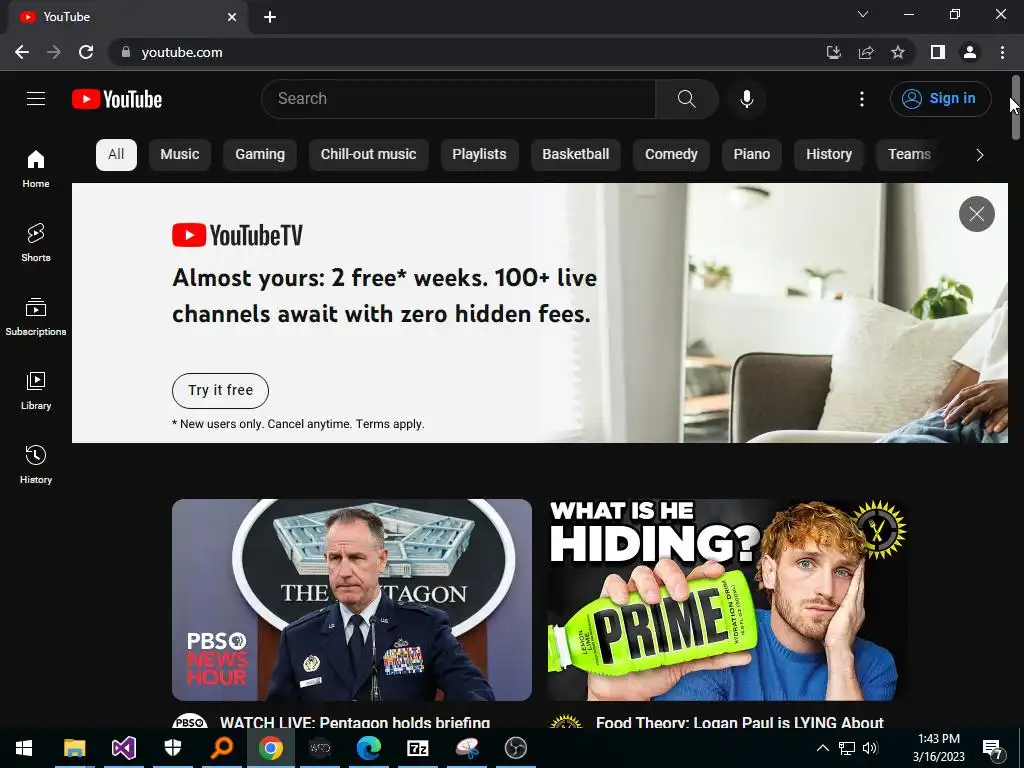Click the YouTube logo
Screen dimensions: 1024x768
click(117, 99)
